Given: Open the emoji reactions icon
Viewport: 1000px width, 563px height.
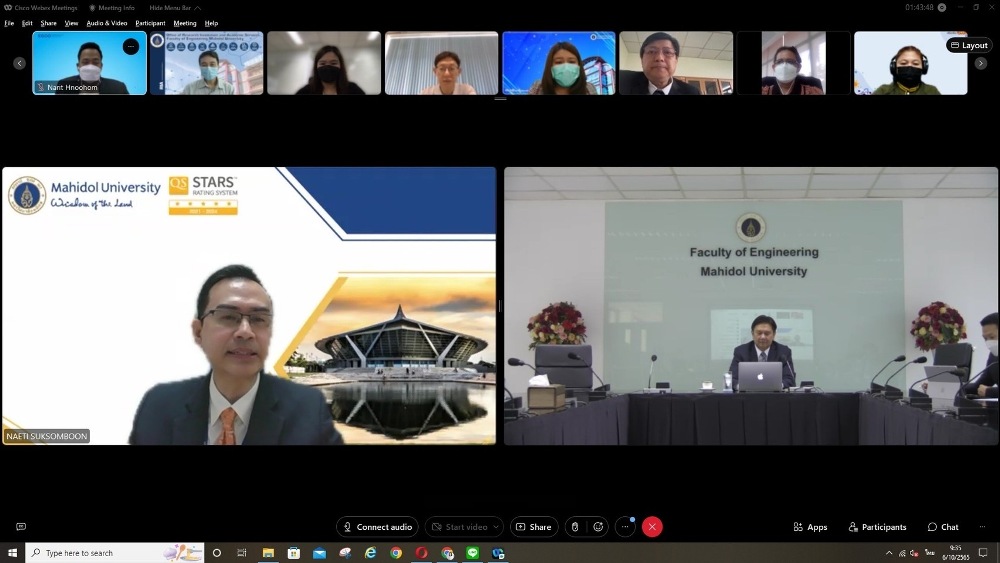Looking at the screenshot, I should 598,527.
